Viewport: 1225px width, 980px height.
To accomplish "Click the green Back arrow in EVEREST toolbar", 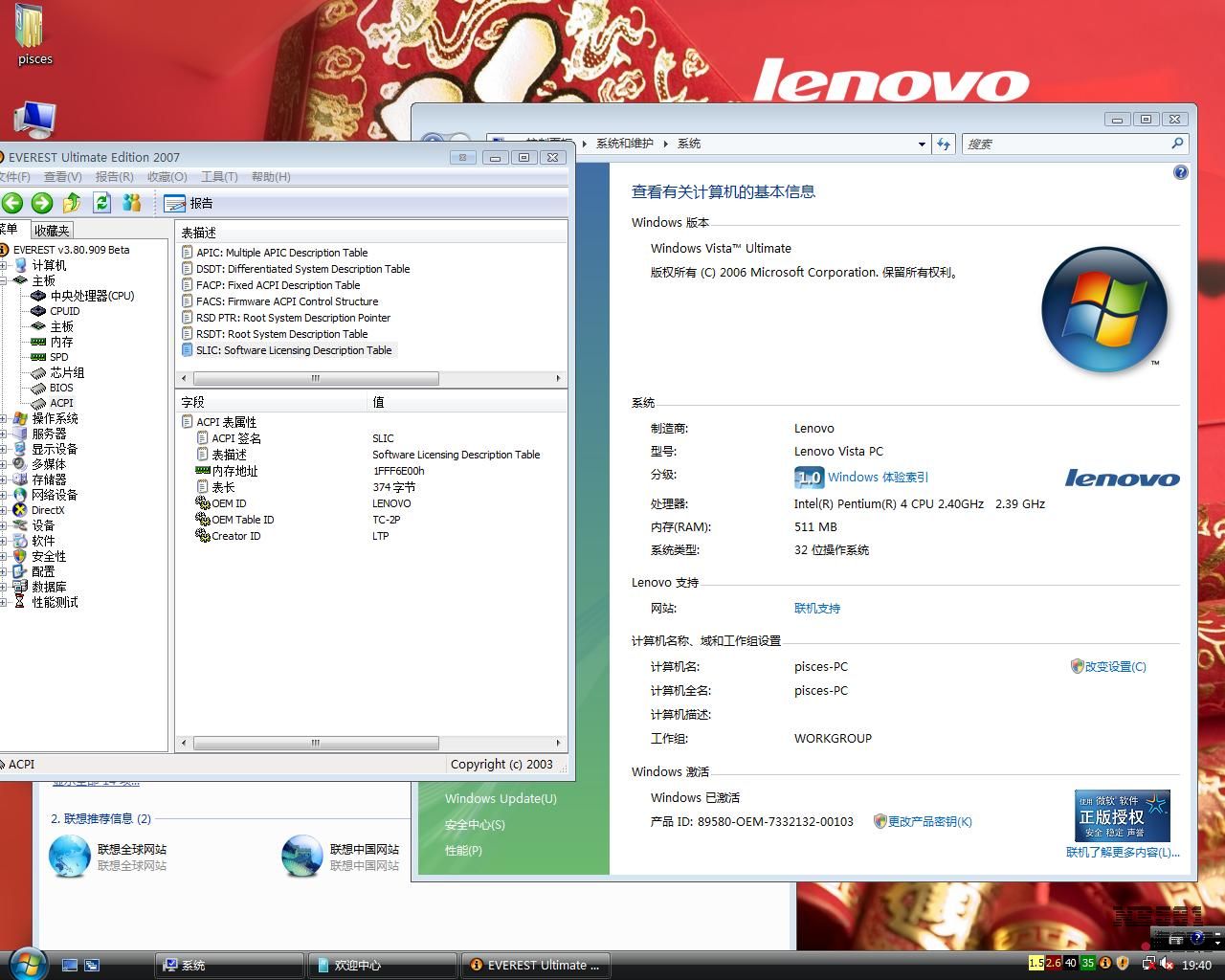I will pos(12,202).
